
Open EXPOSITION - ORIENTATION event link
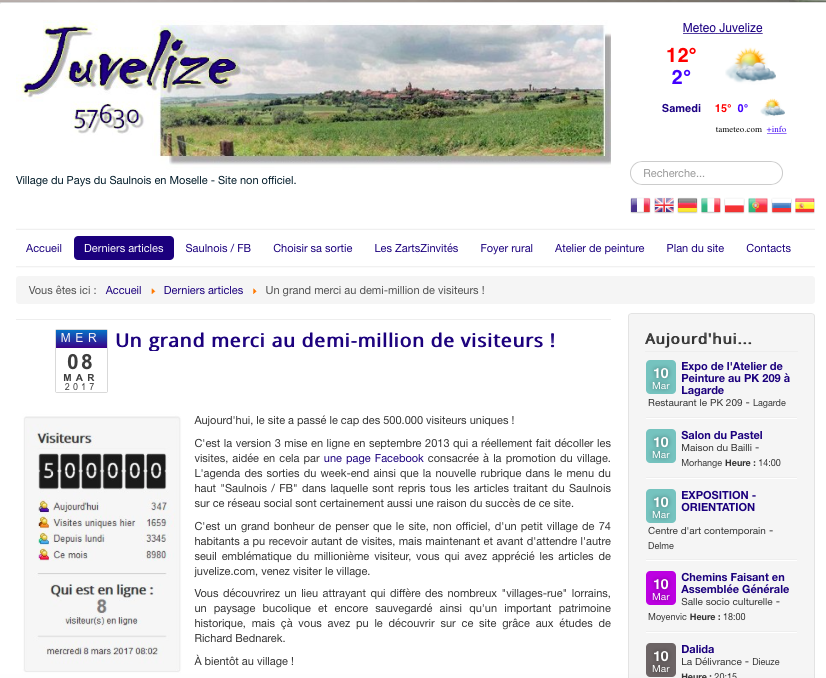tap(719, 501)
